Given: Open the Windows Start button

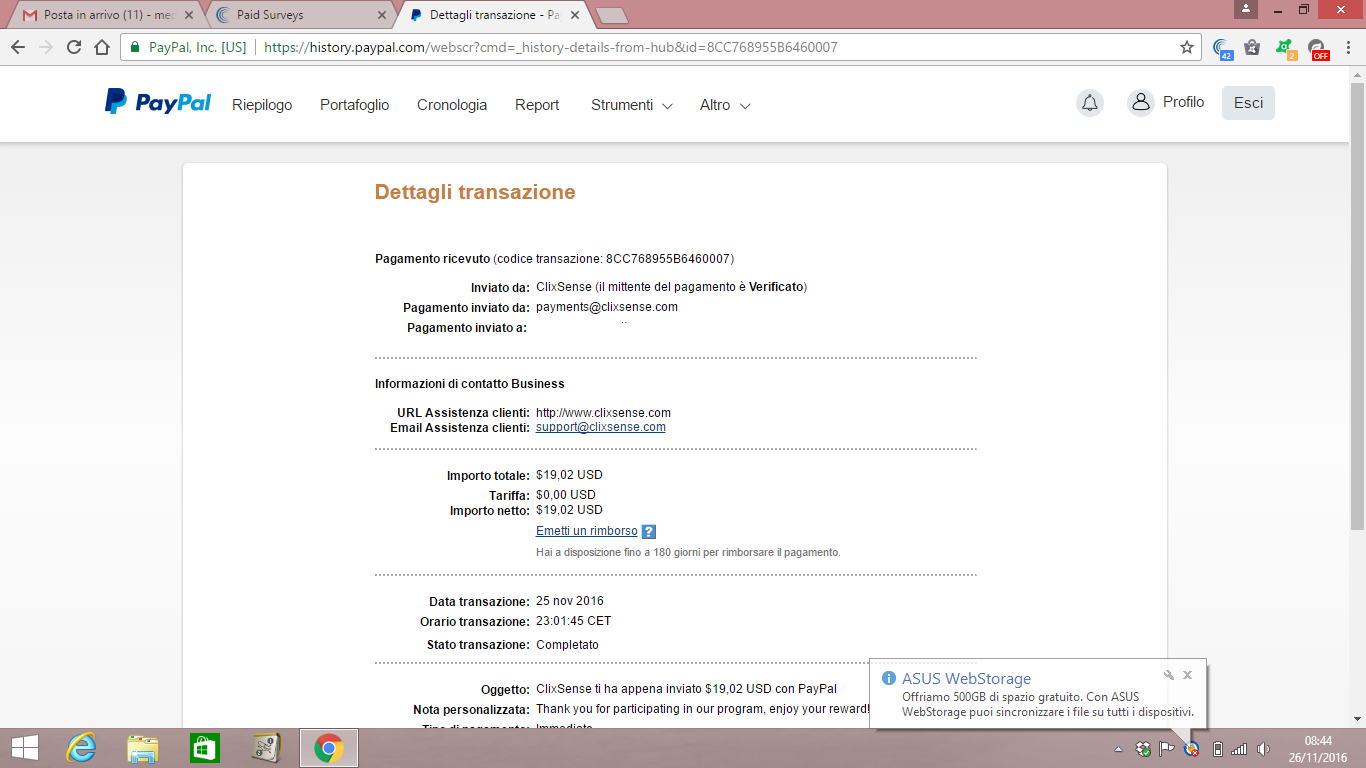Looking at the screenshot, I should tap(24, 748).
